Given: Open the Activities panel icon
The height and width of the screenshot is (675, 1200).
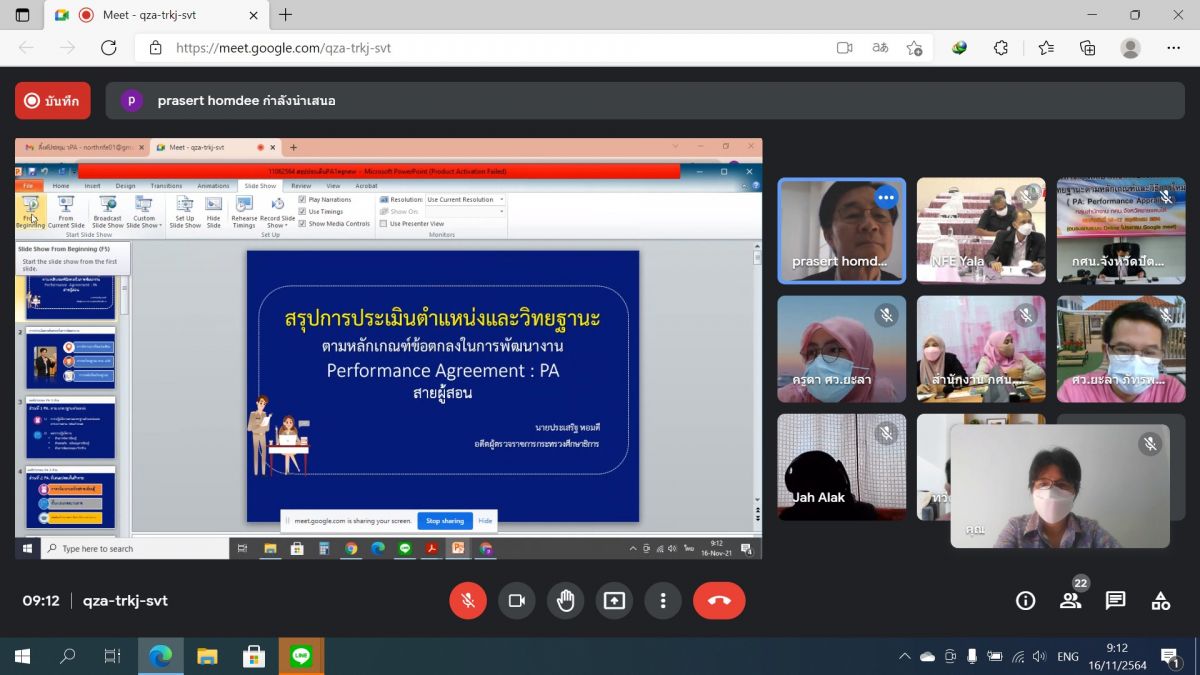Looking at the screenshot, I should [x=1160, y=600].
